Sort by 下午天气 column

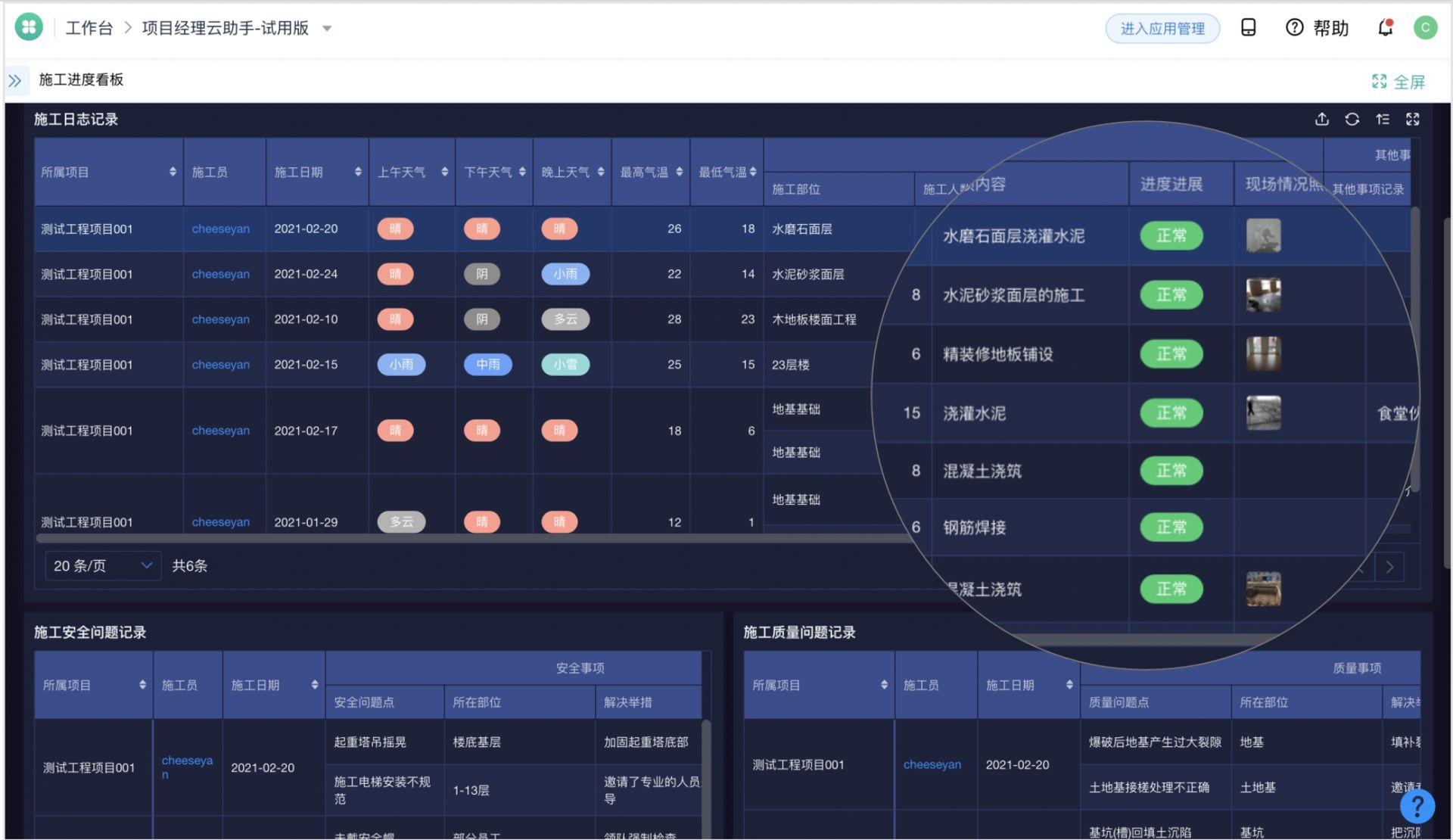click(x=522, y=172)
